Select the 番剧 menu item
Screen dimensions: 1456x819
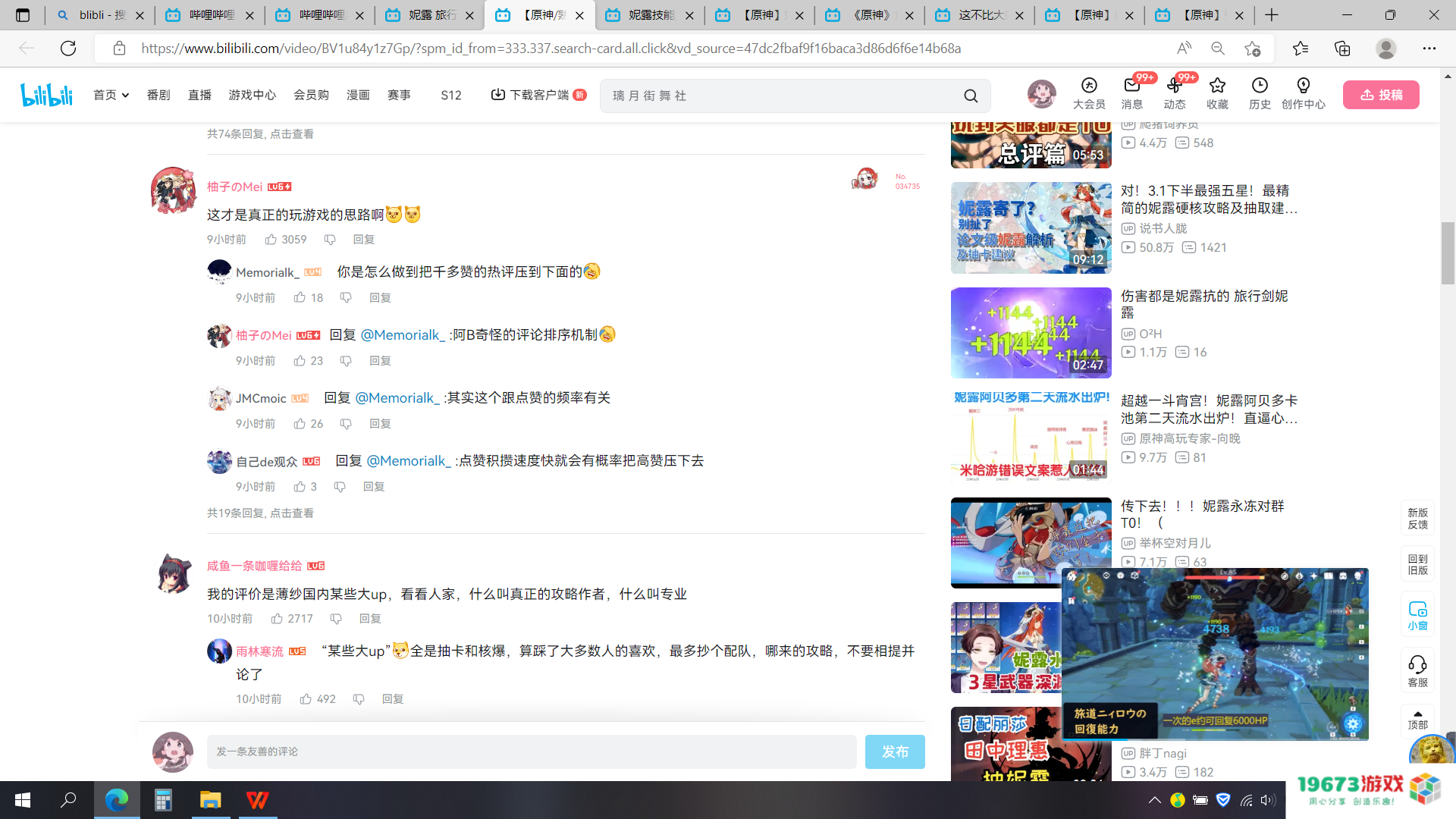158,95
